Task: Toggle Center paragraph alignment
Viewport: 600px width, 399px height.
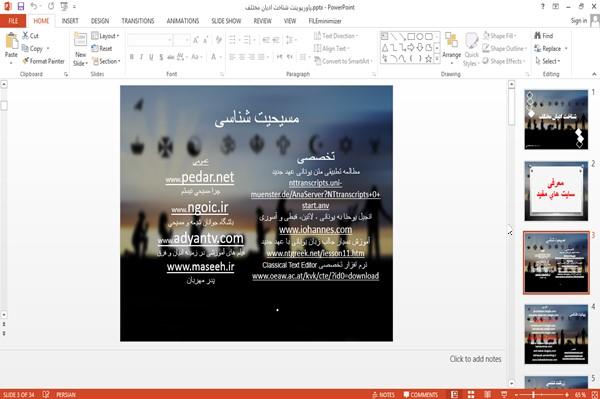Action: coord(242,57)
